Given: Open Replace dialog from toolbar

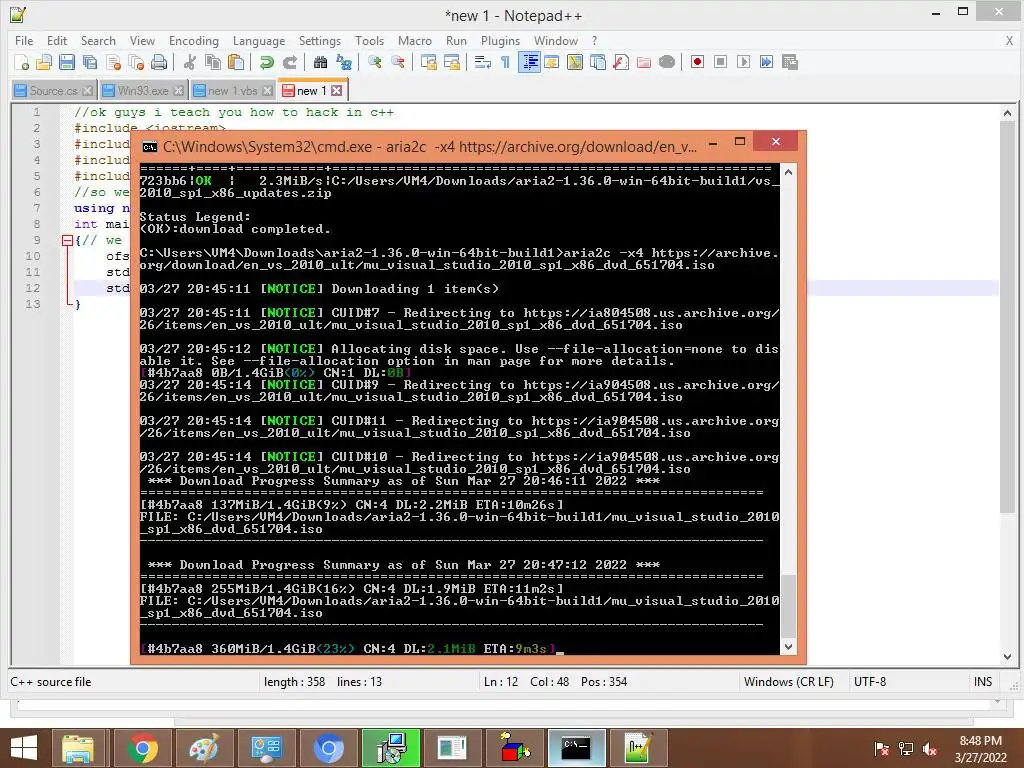Looking at the screenshot, I should click(x=344, y=62).
